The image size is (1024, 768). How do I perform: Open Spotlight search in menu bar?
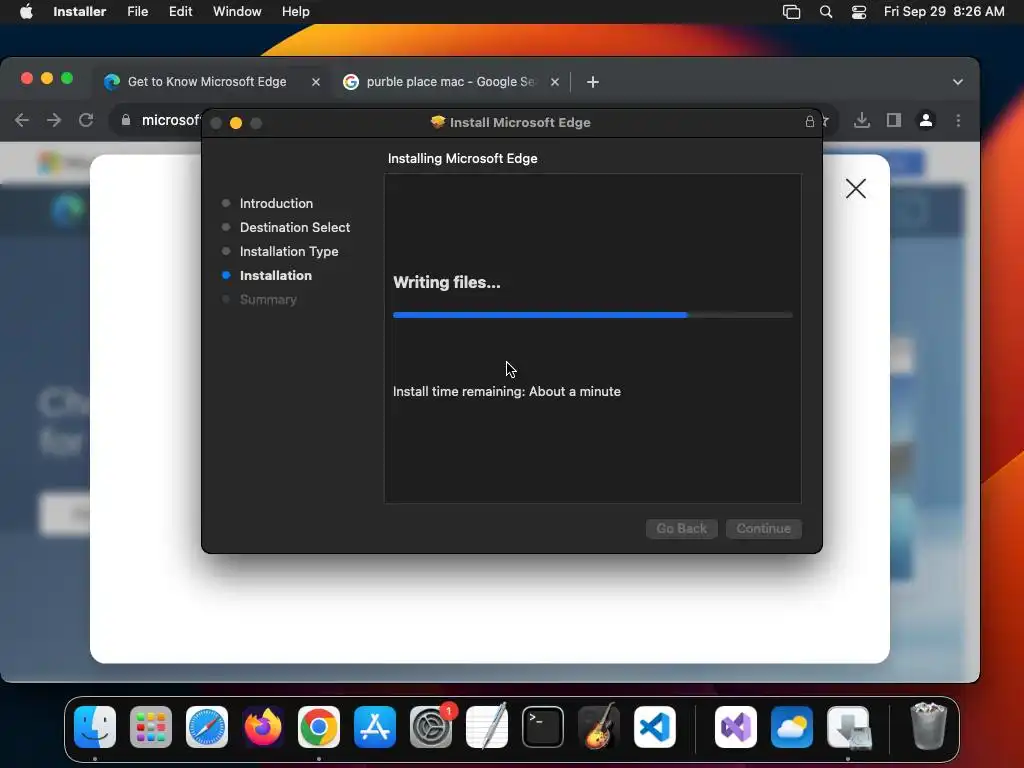tap(826, 12)
